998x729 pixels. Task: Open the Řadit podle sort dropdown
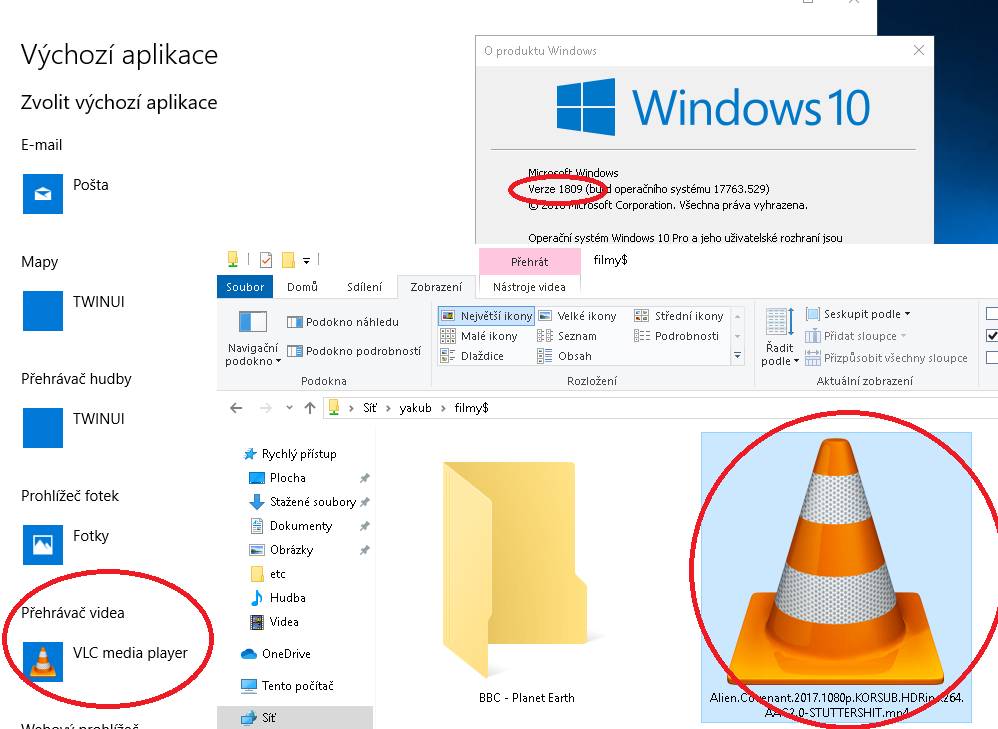(x=780, y=337)
